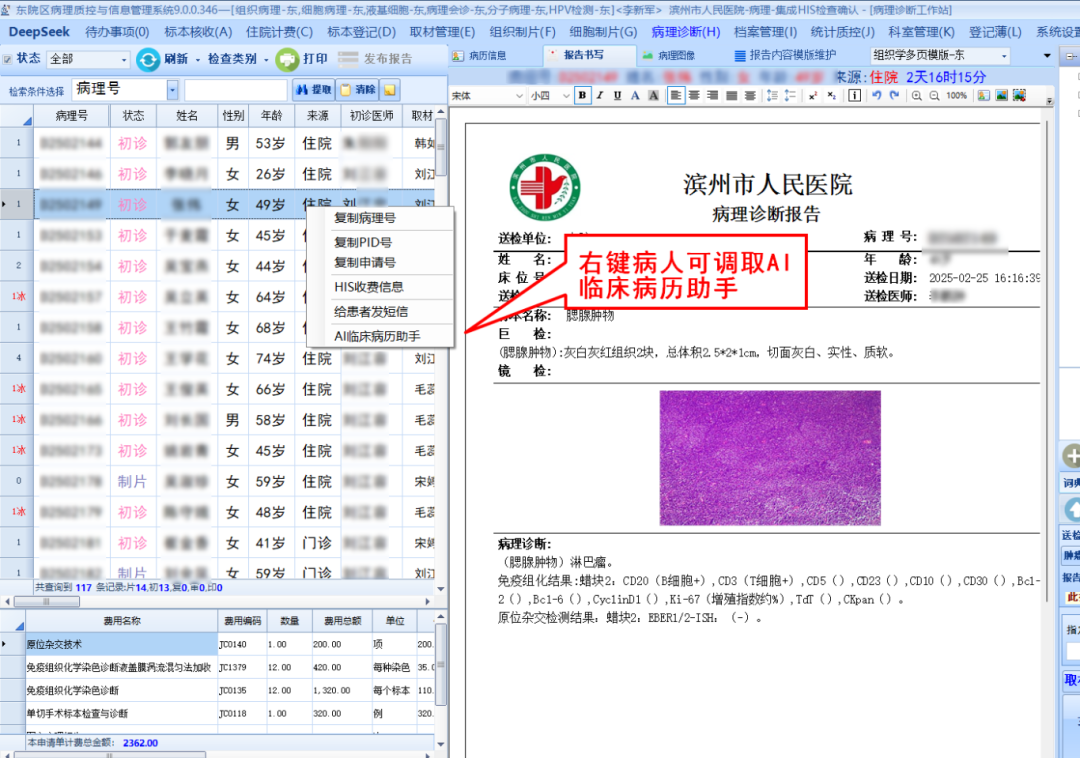
Task: Toggle bold formatting for report text
Action: click(x=581, y=96)
